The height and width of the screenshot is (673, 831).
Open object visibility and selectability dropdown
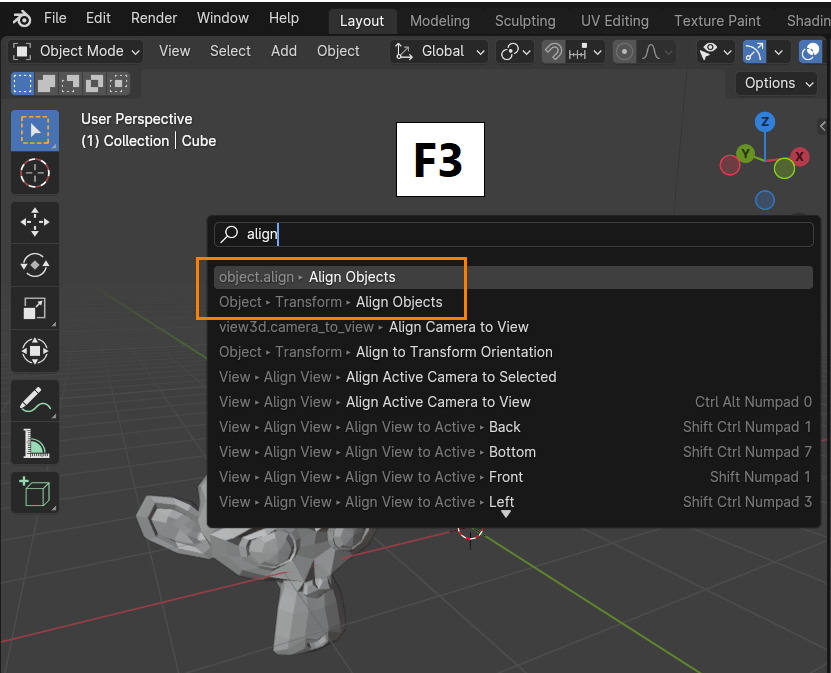click(715, 52)
